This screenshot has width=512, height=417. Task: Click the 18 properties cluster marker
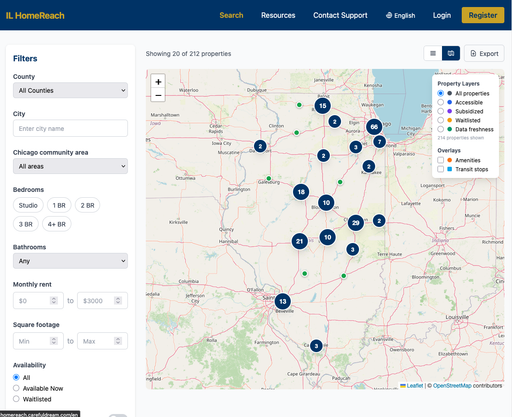tap(301, 192)
